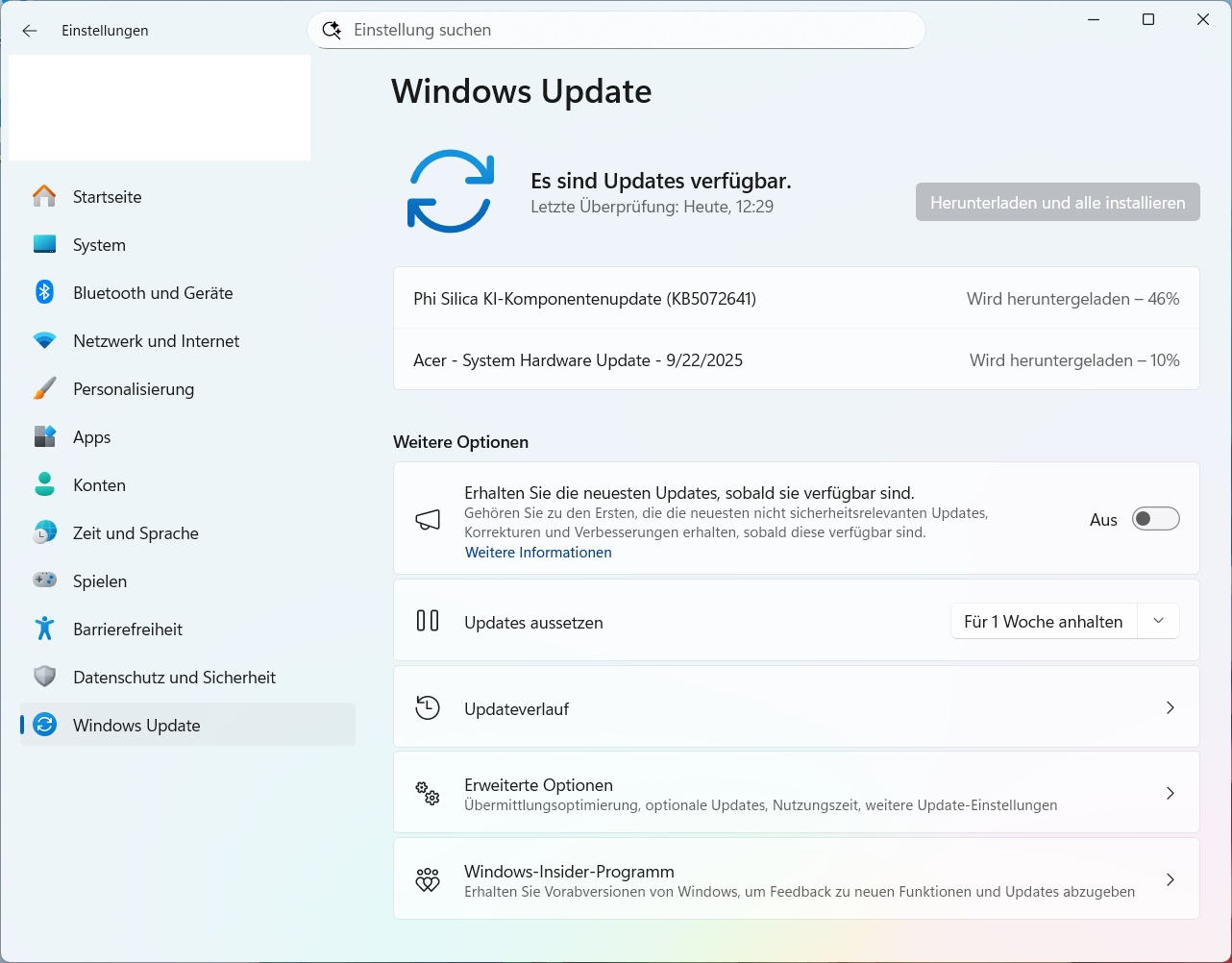Click the Weitere Optionen heading

[x=461, y=442]
